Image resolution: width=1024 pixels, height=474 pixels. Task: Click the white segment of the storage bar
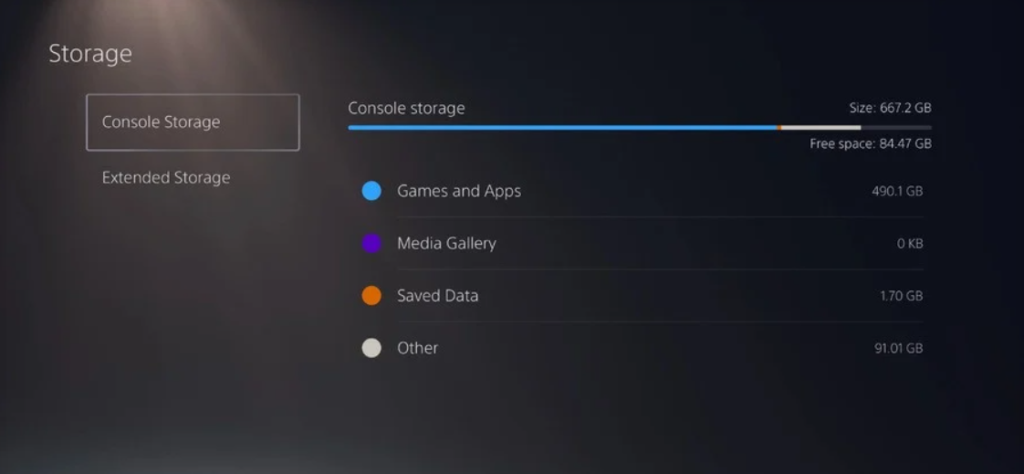point(821,127)
